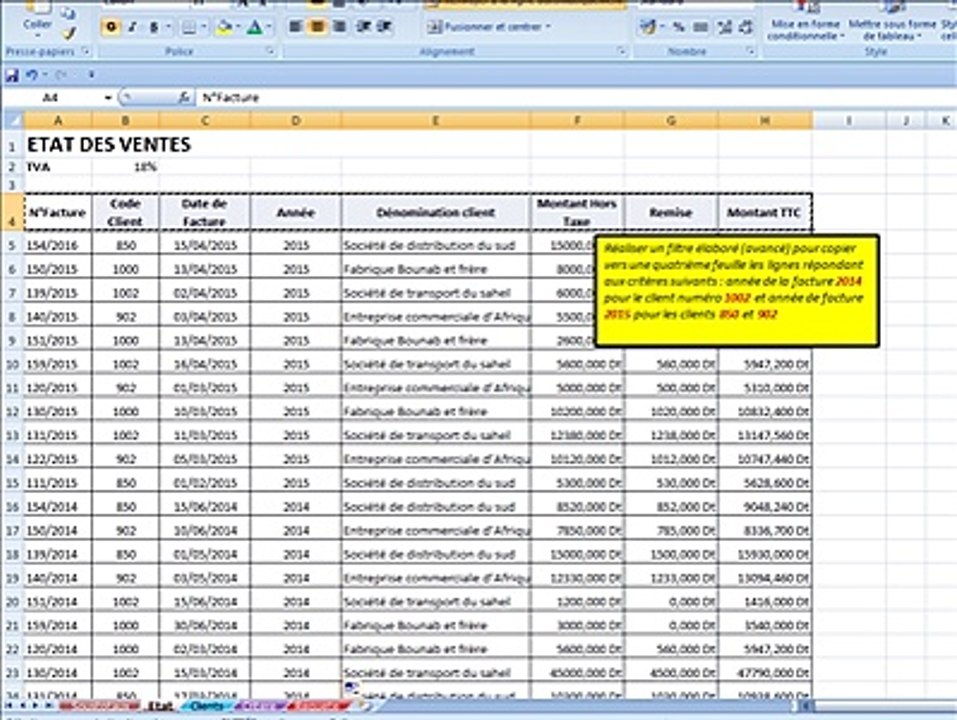Open Police dialog launcher
This screenshot has width=957, height=720.
[x=270, y=52]
